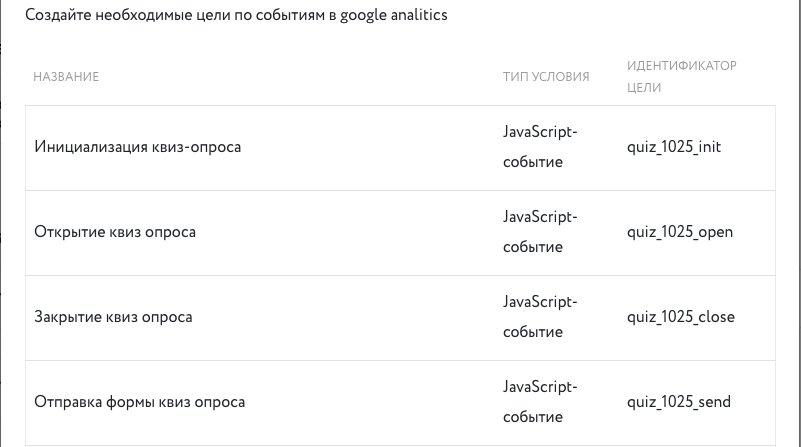
Task: Click the 'ИДЕНТИФИКАТОР ЦЕЛИ' column header
Action: 681,77
